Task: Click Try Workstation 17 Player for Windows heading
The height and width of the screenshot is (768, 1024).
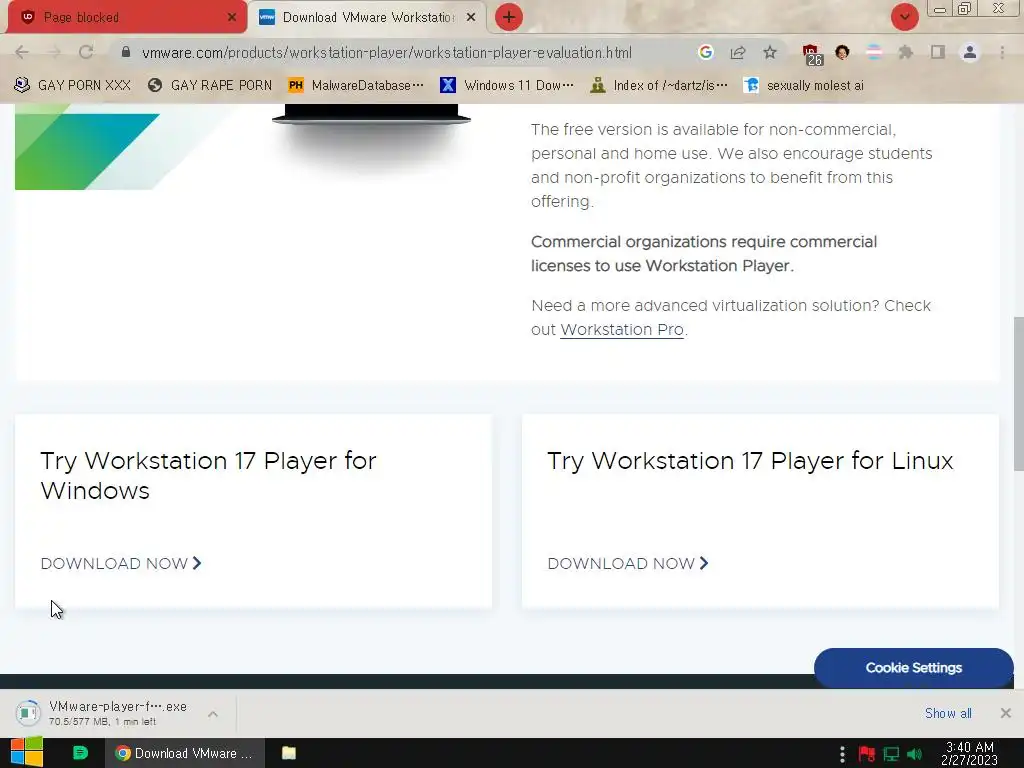Action: pyautogui.click(x=208, y=475)
